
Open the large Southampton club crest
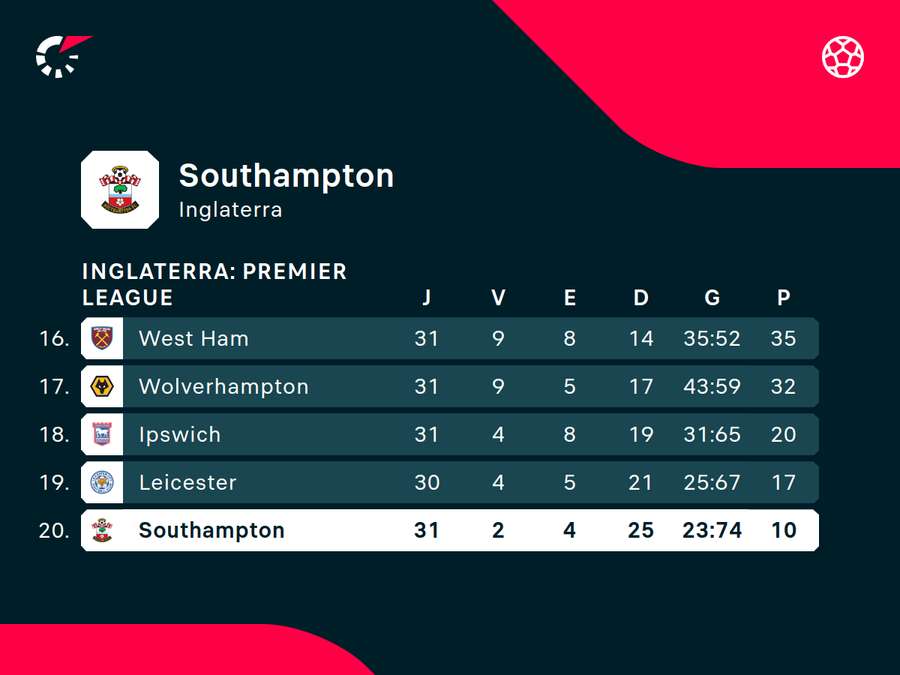(x=120, y=190)
